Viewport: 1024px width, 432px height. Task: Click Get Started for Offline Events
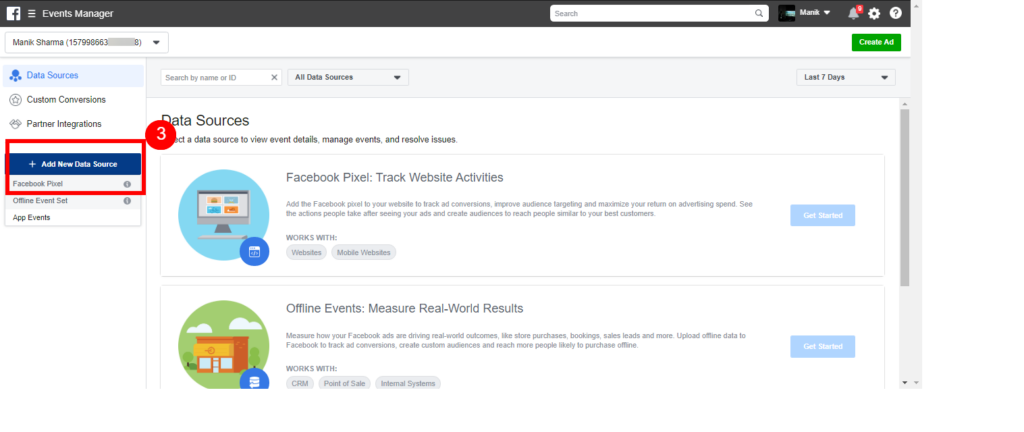coord(822,347)
